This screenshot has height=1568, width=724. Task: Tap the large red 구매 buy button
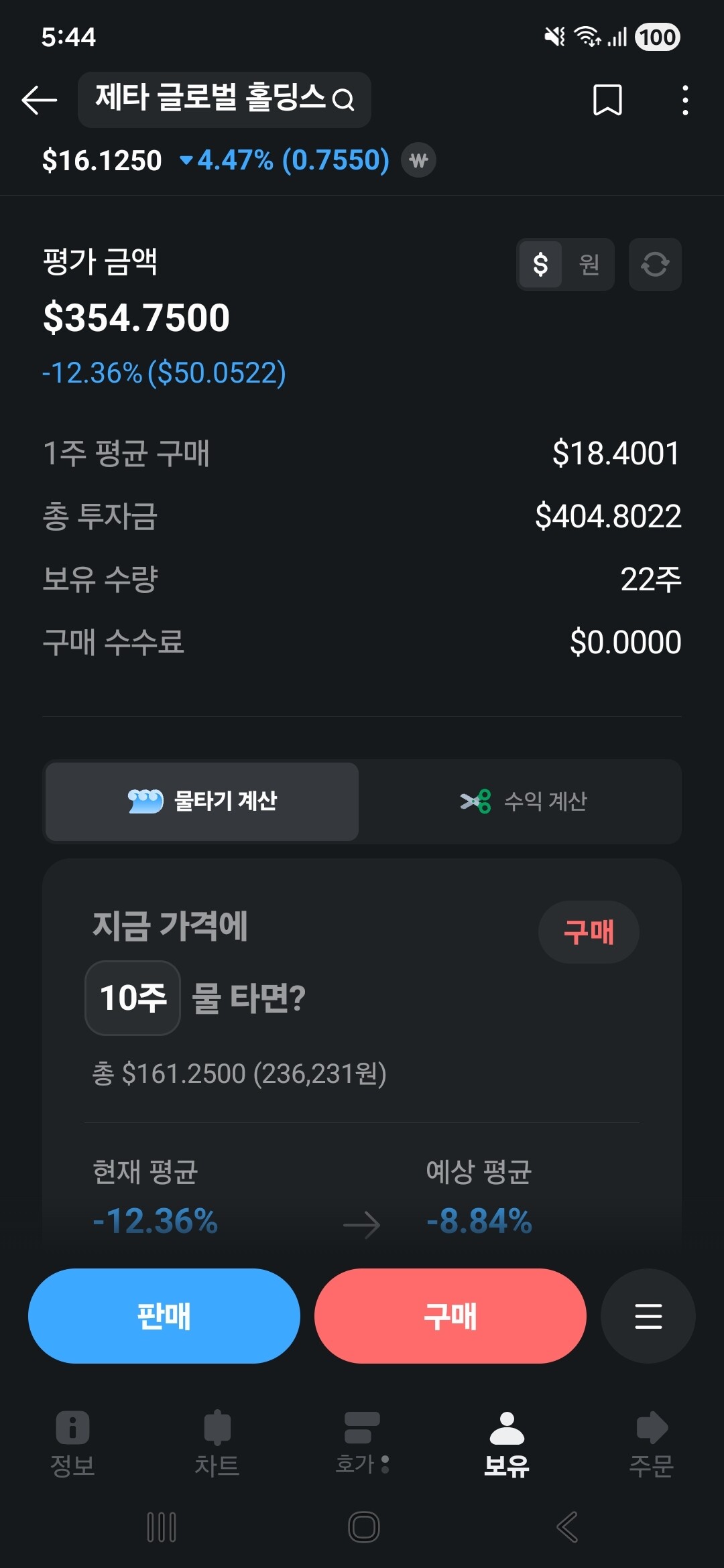tap(450, 1316)
